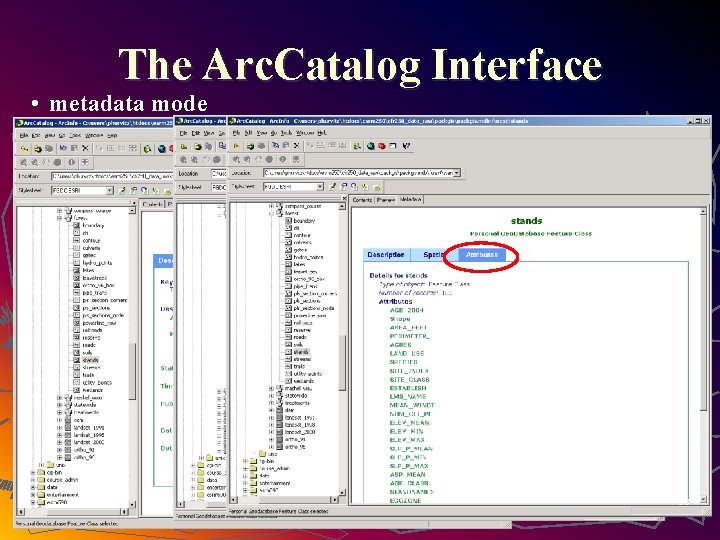Click Identify tool in leftmost window
Viewport: 720px width, 540px height.
click(x=71, y=162)
